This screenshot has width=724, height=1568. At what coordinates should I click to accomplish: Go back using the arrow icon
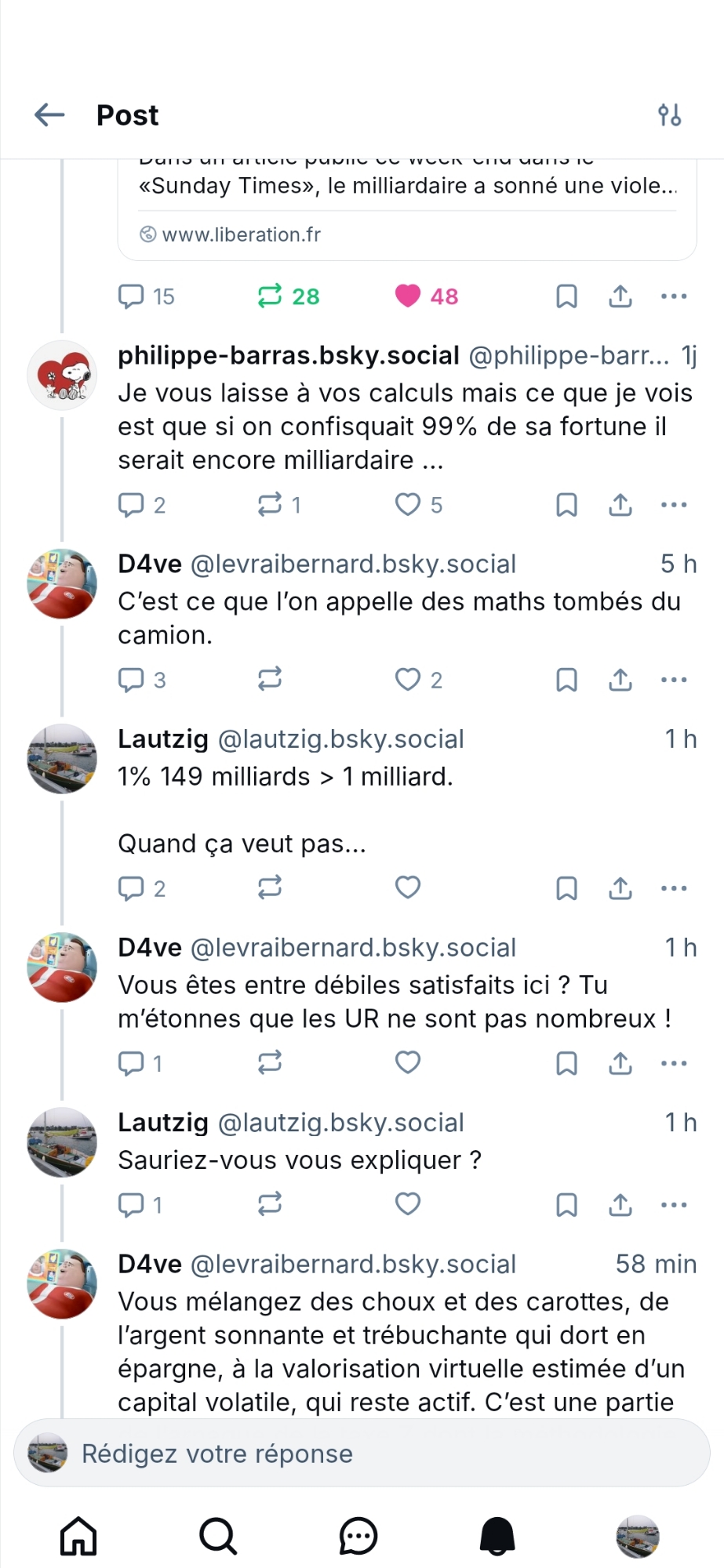click(x=49, y=115)
